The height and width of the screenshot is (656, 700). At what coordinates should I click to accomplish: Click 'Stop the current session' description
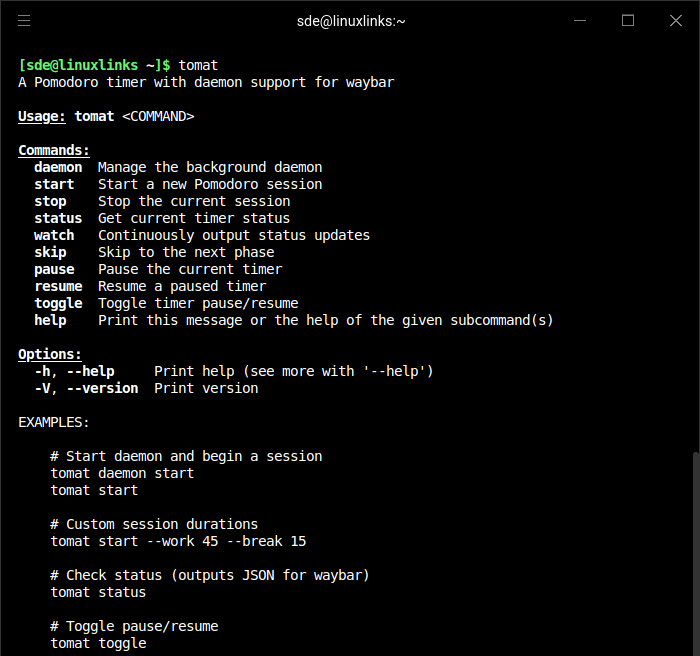(x=194, y=201)
